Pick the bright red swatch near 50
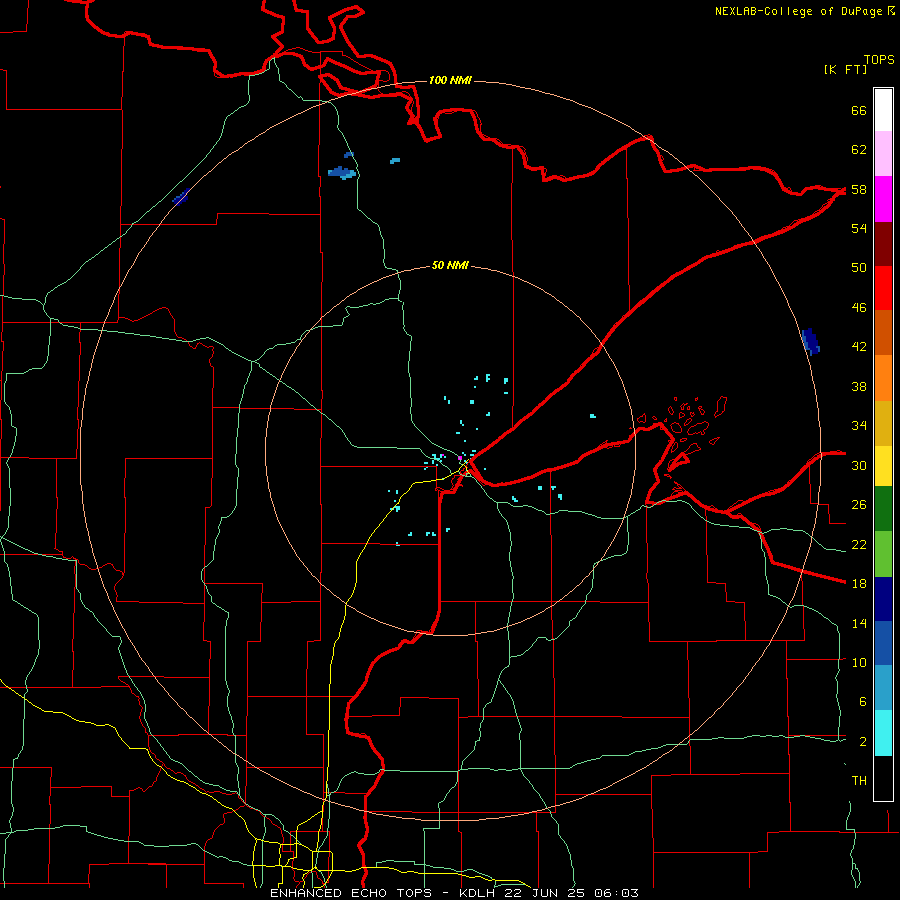The image size is (900, 900). click(883, 288)
